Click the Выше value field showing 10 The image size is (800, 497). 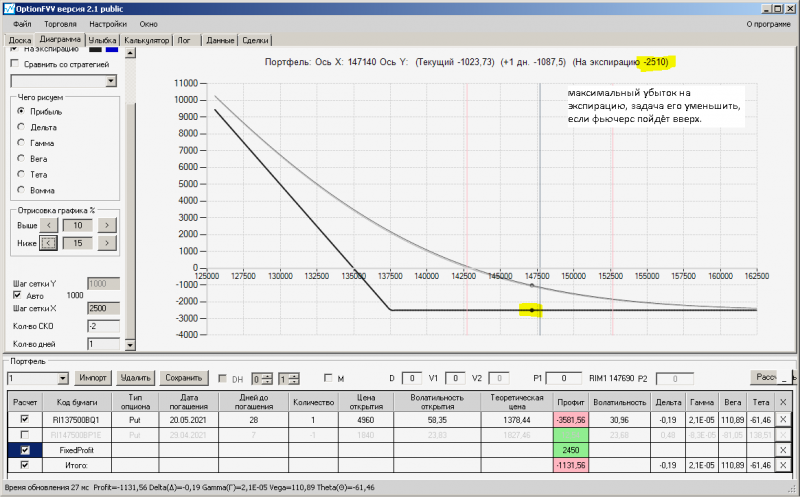click(78, 225)
